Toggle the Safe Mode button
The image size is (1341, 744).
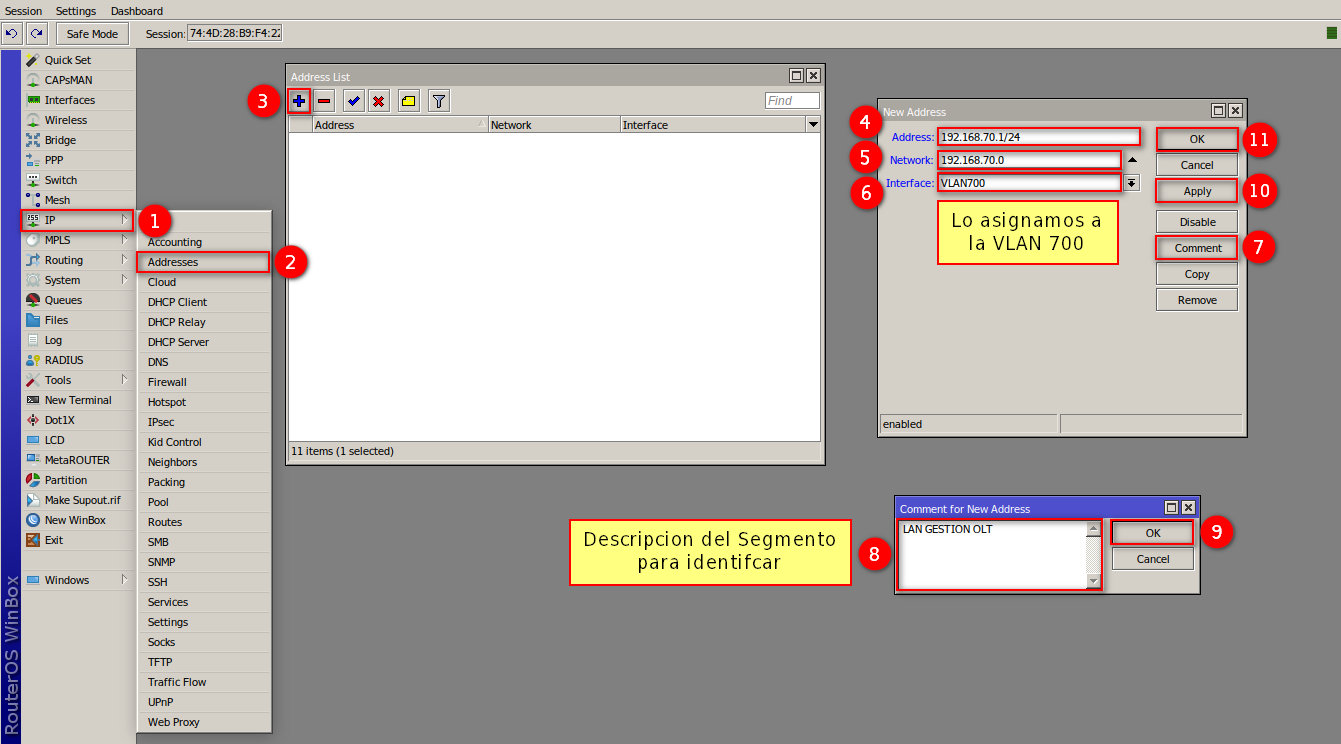92,34
